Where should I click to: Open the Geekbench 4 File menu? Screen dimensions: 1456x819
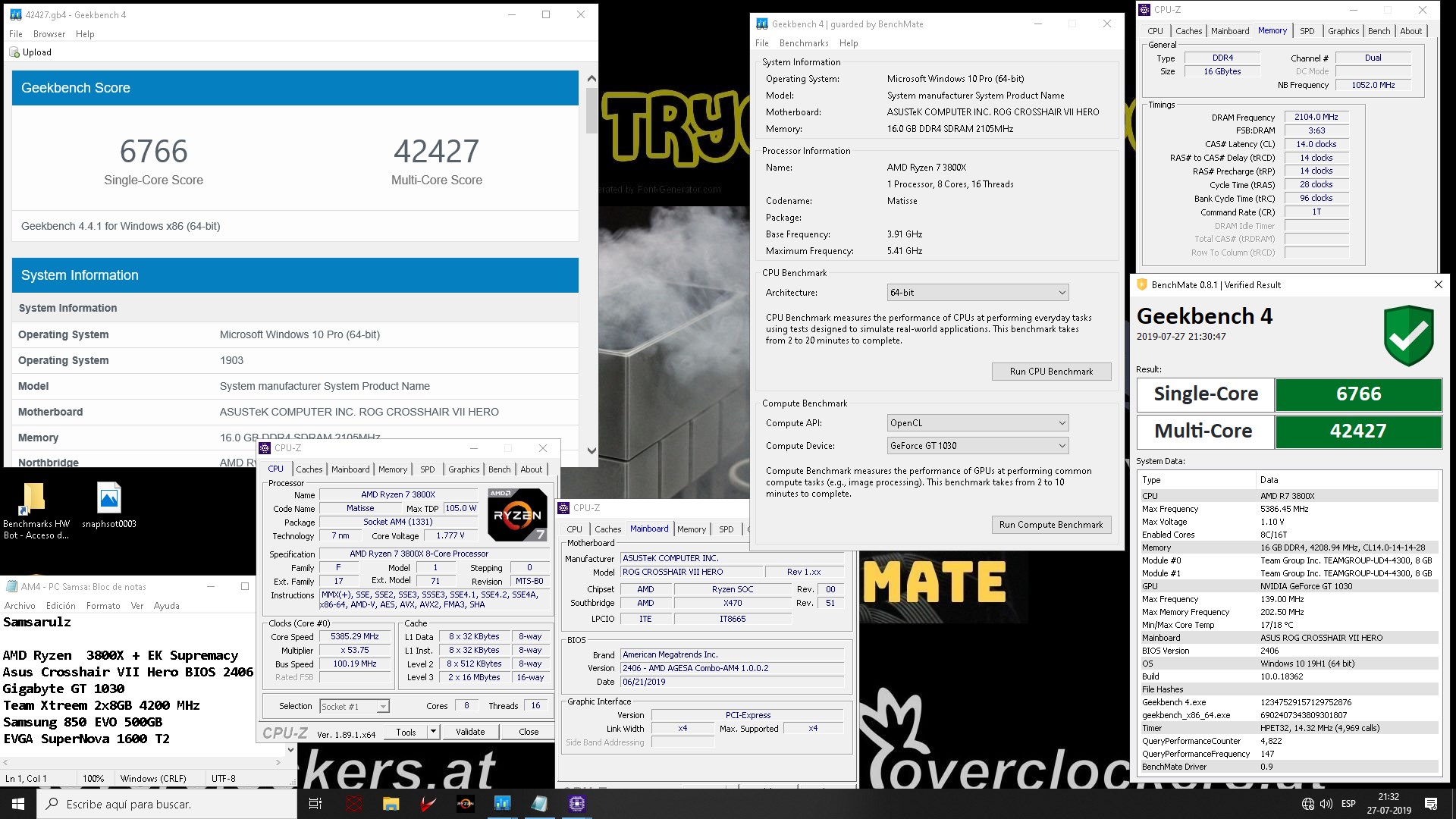[x=15, y=34]
